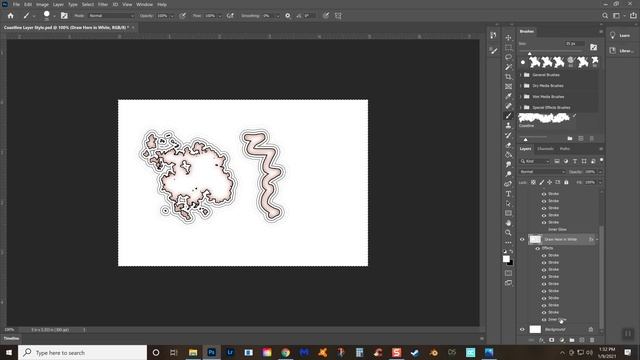Viewport: 640px width, 360px height.
Task: Open Smoothing value dropdown arrow
Action: point(278,16)
